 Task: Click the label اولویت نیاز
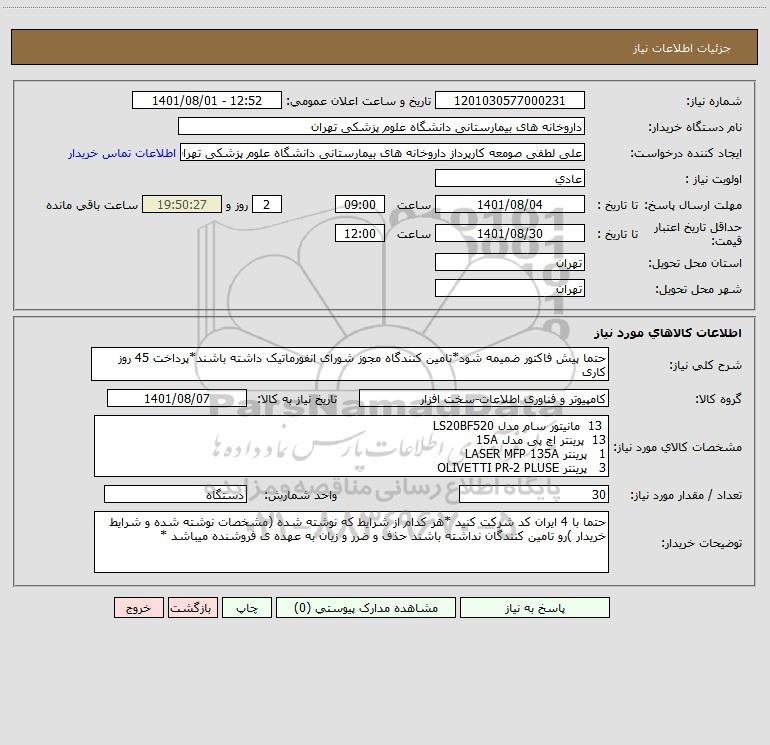714,179
